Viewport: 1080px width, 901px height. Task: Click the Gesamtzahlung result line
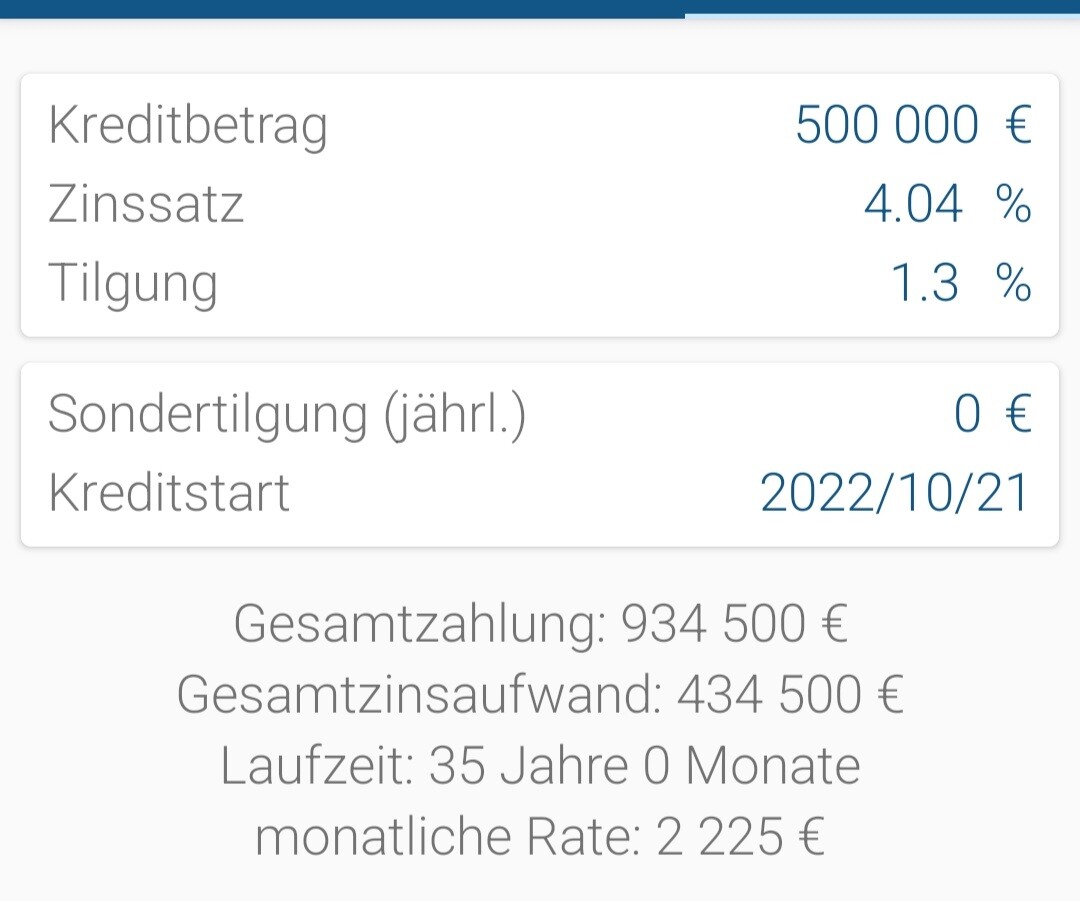[x=540, y=625]
